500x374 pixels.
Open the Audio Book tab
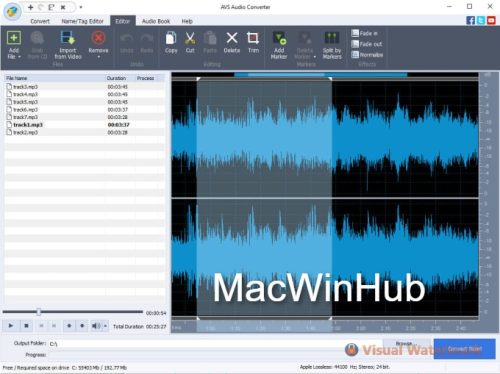tap(156, 21)
